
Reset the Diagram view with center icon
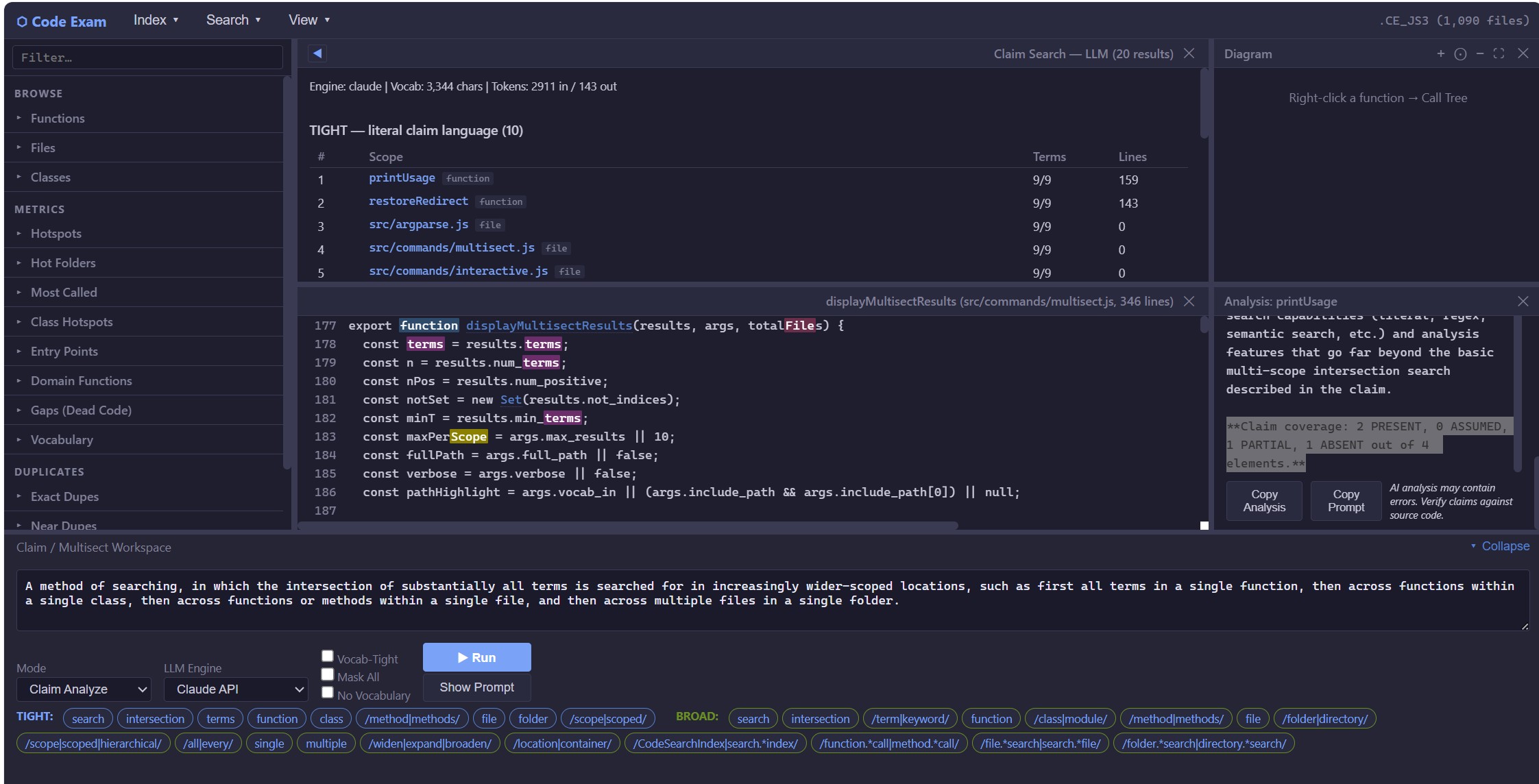1460,54
